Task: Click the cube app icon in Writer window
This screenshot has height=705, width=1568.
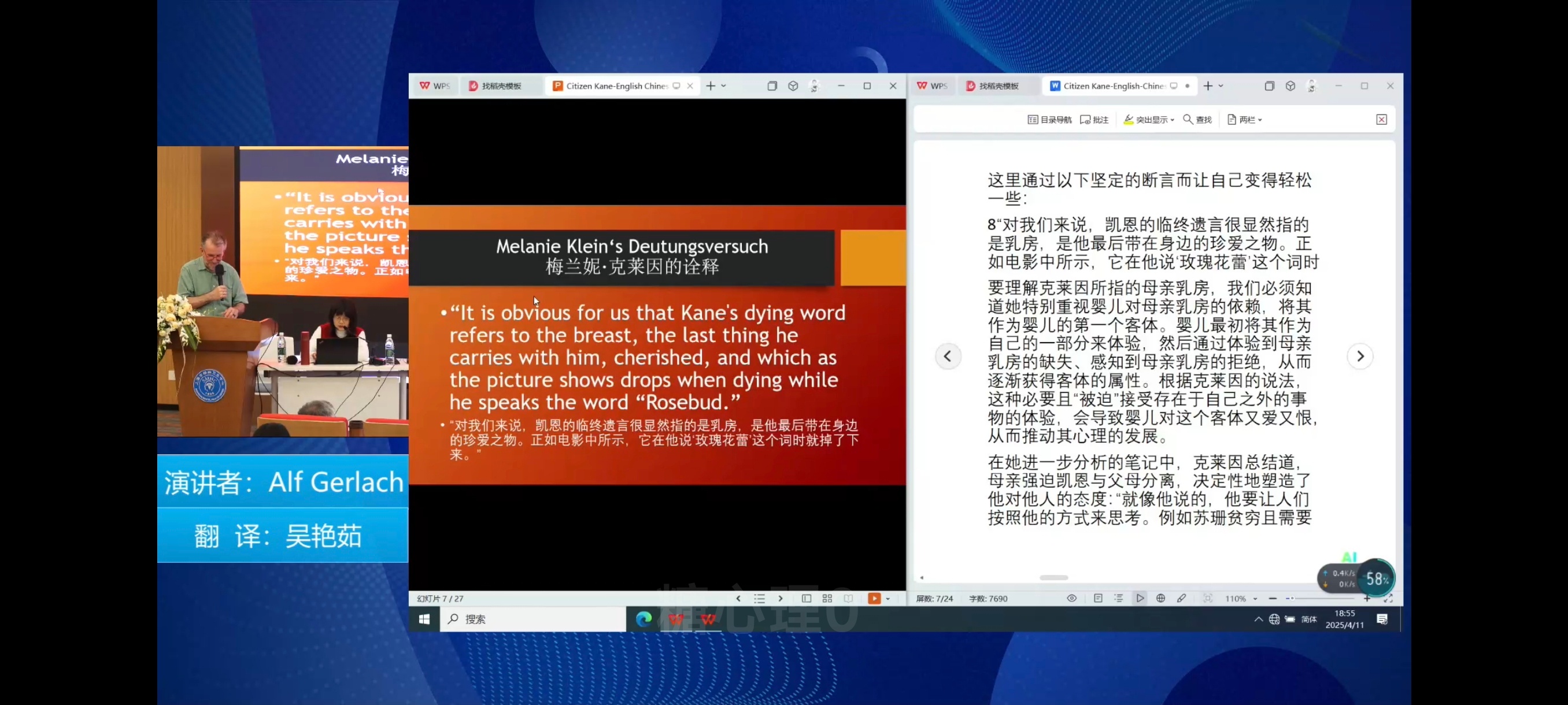Action: pos(1290,86)
